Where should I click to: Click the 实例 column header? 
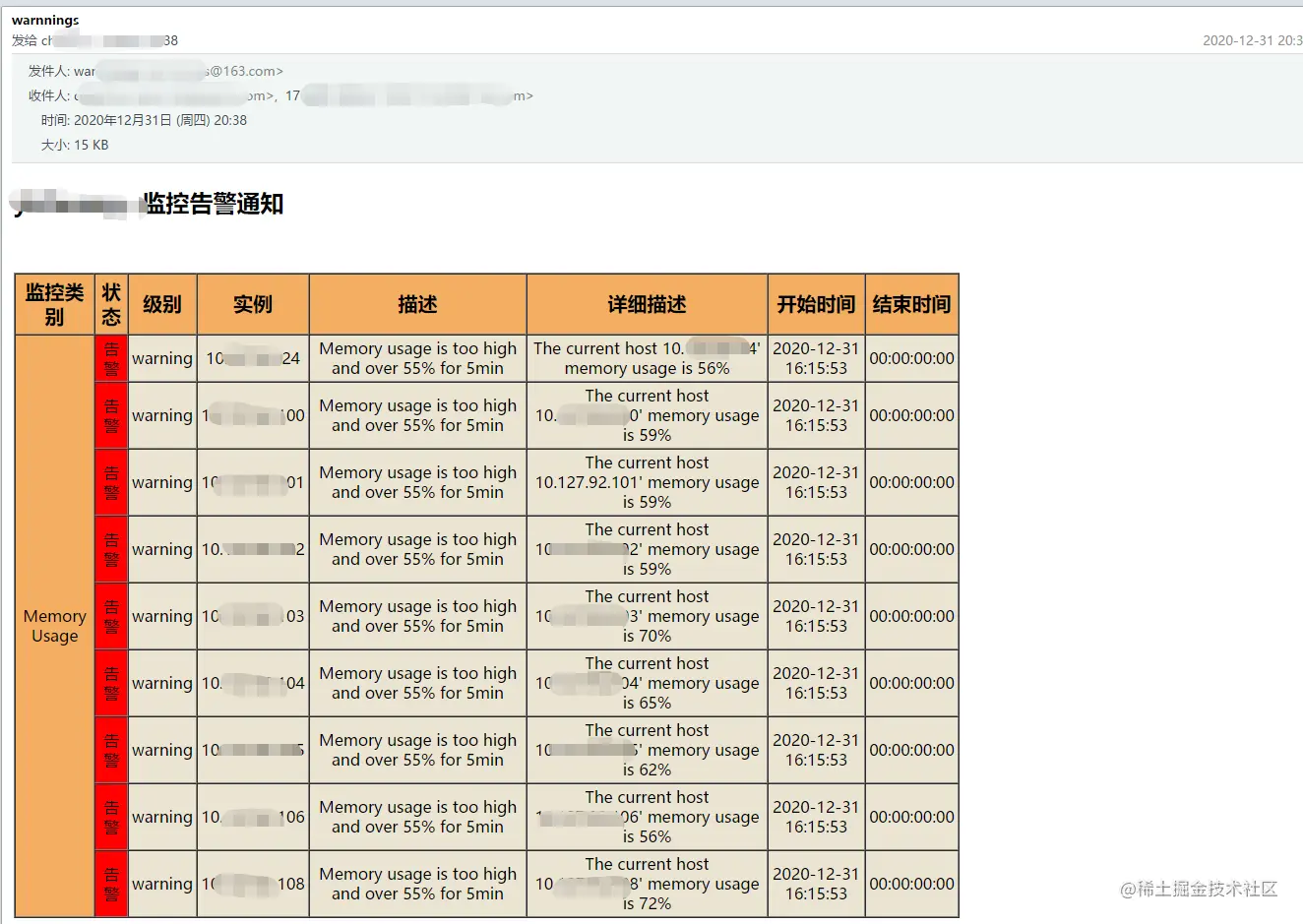(253, 304)
